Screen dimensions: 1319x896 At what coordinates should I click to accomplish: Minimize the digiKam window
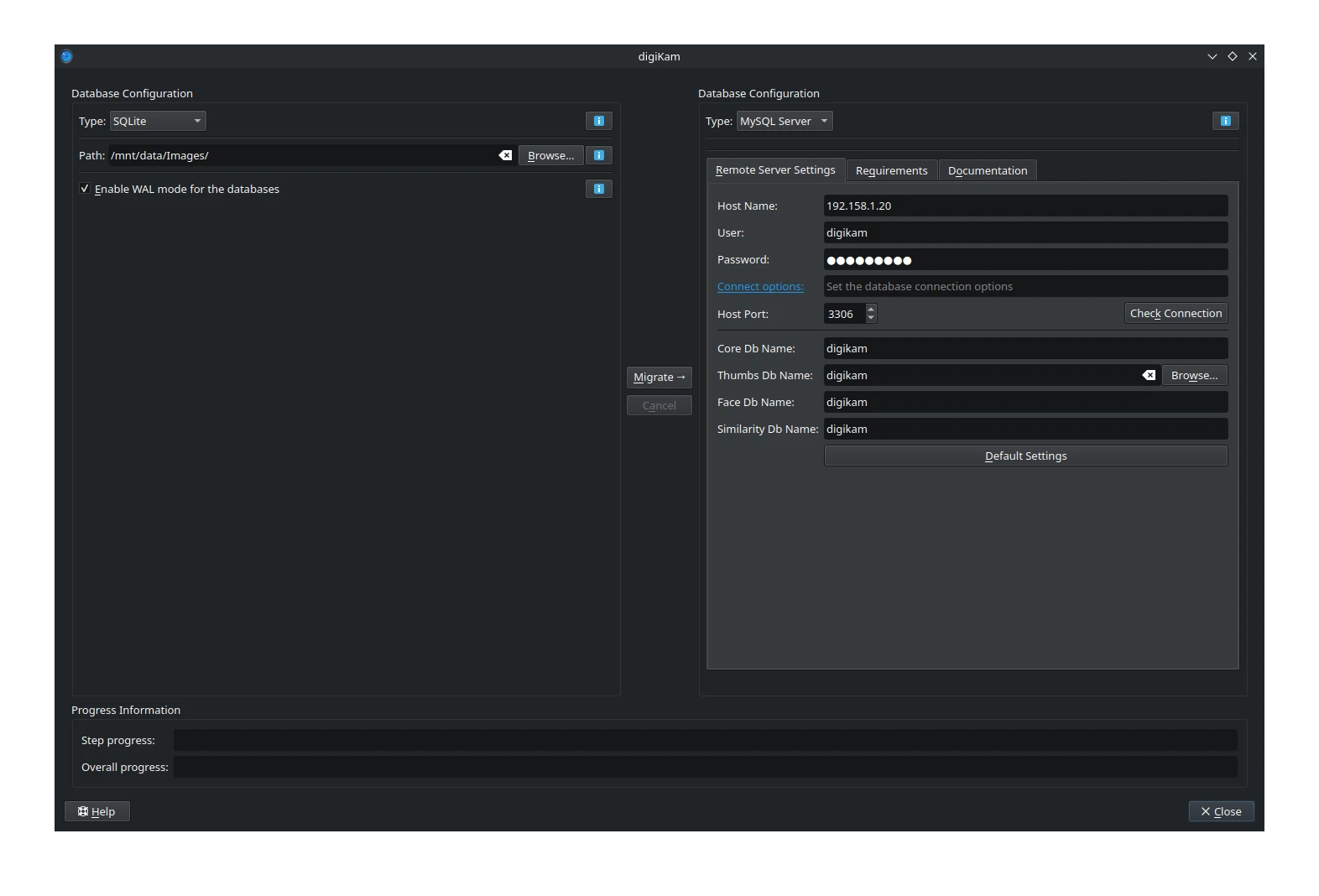pyautogui.click(x=1212, y=56)
